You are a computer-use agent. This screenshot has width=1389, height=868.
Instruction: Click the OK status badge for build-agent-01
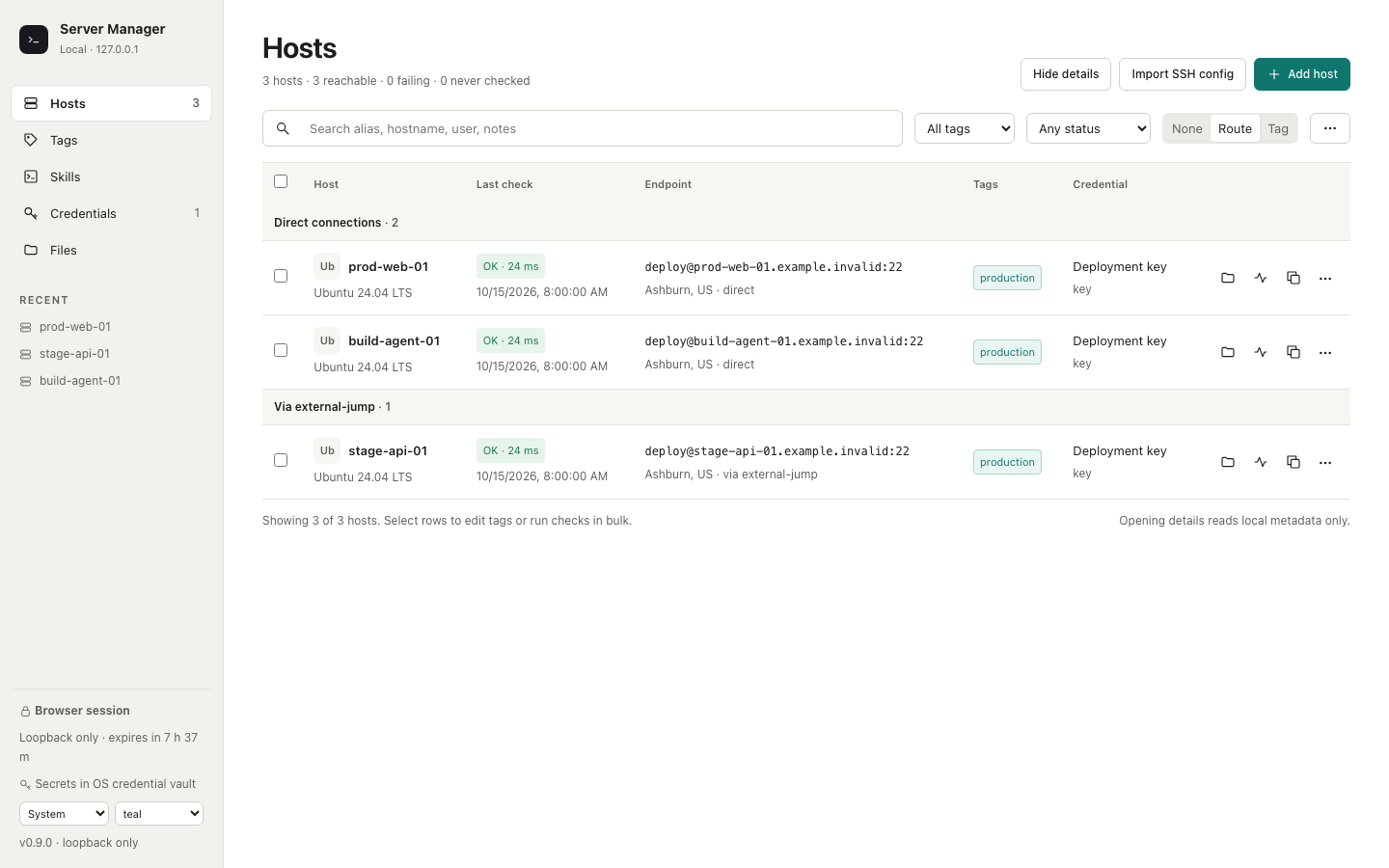pyautogui.click(x=510, y=340)
